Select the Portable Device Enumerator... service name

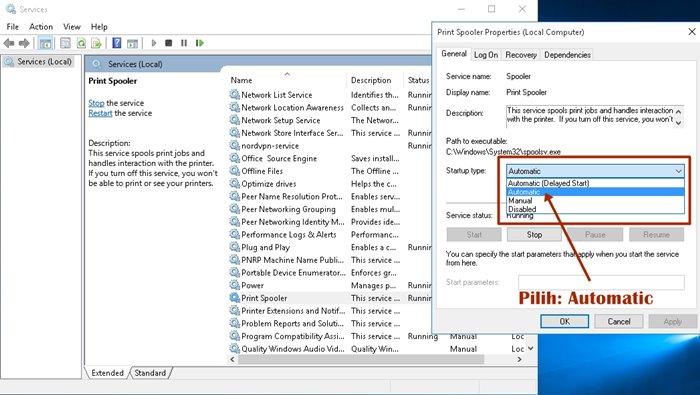click(x=293, y=272)
